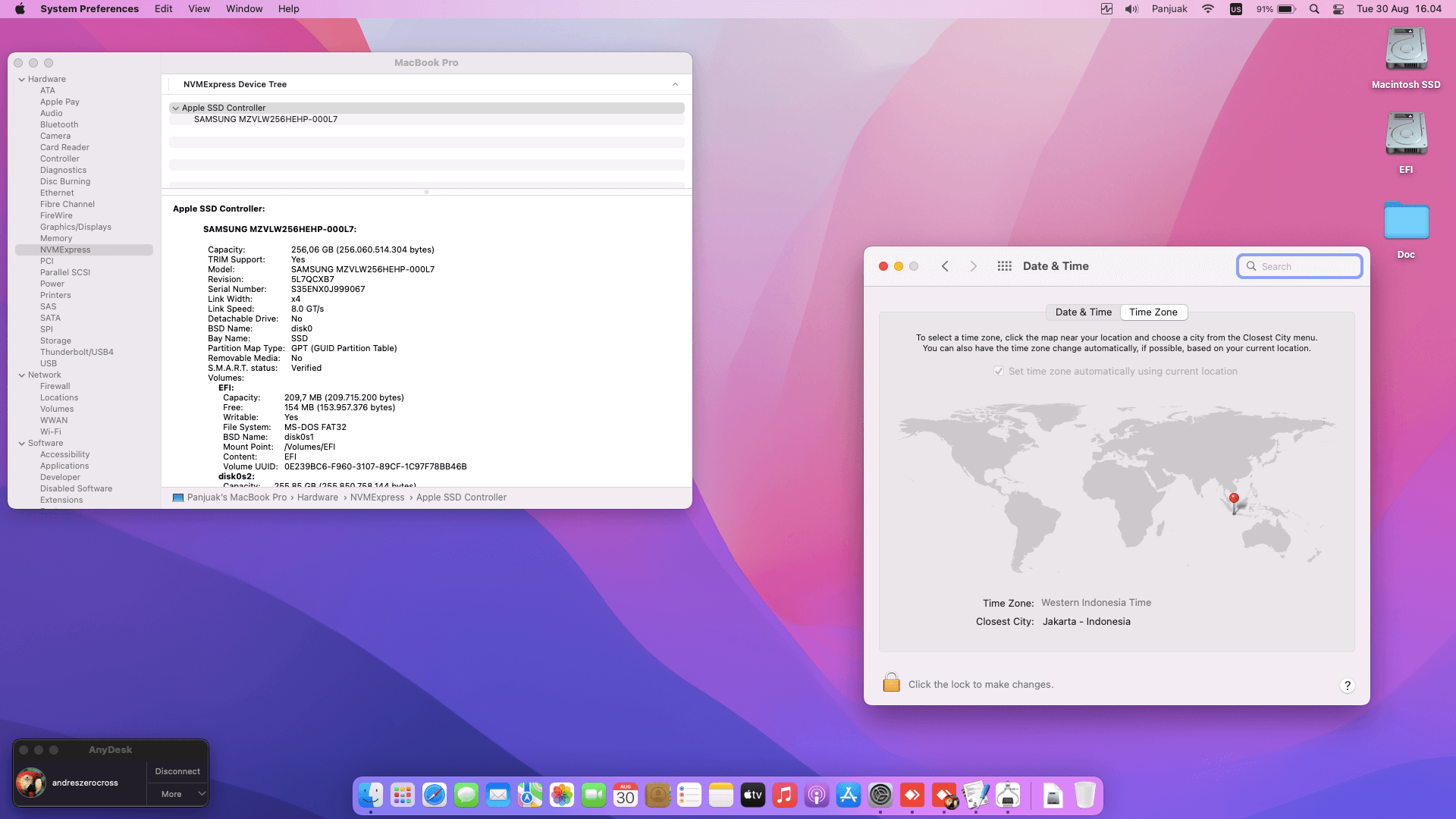Image resolution: width=1456 pixels, height=819 pixels.
Task: Open the Window menu
Action: tap(243, 9)
